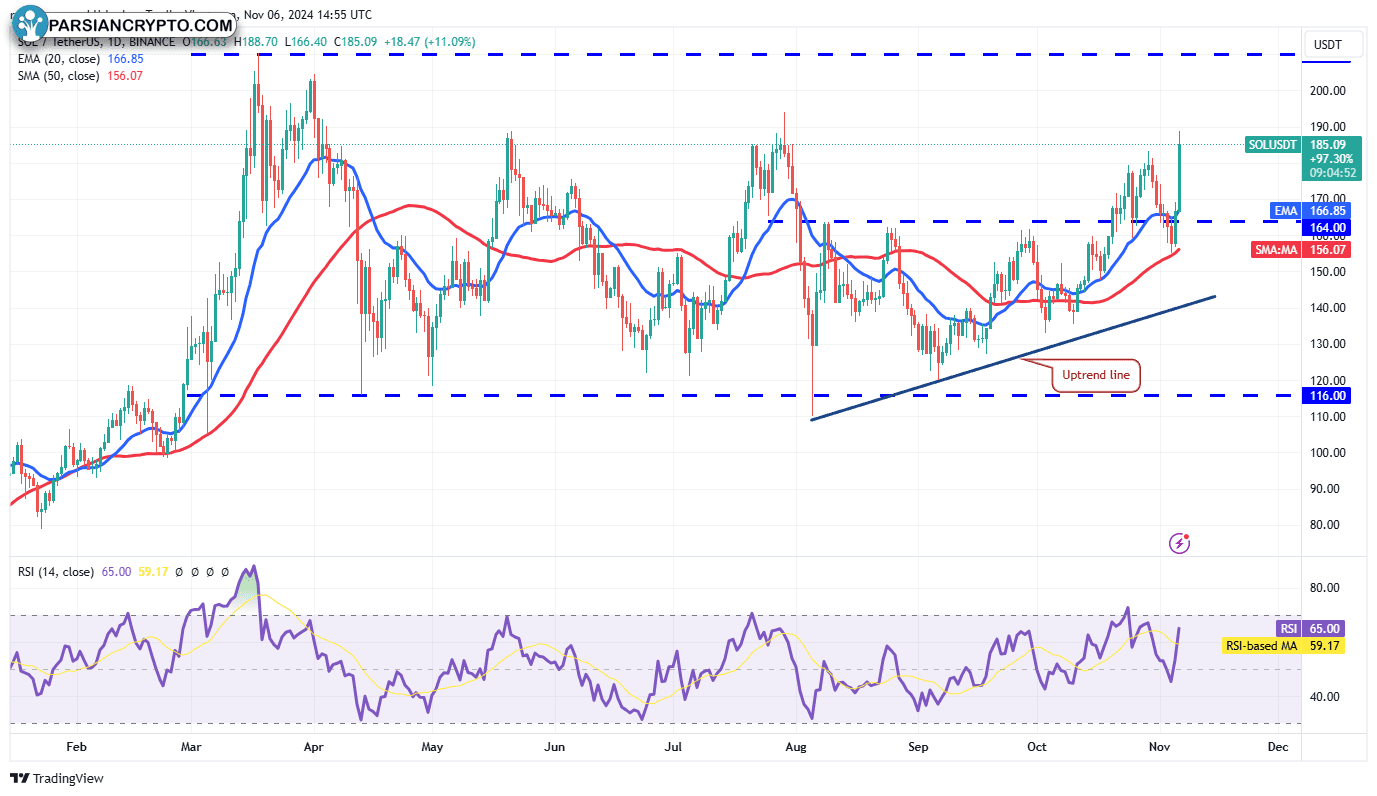Click the BINANCE exchange name in the header
The image size is (1377, 796).
(152, 42)
